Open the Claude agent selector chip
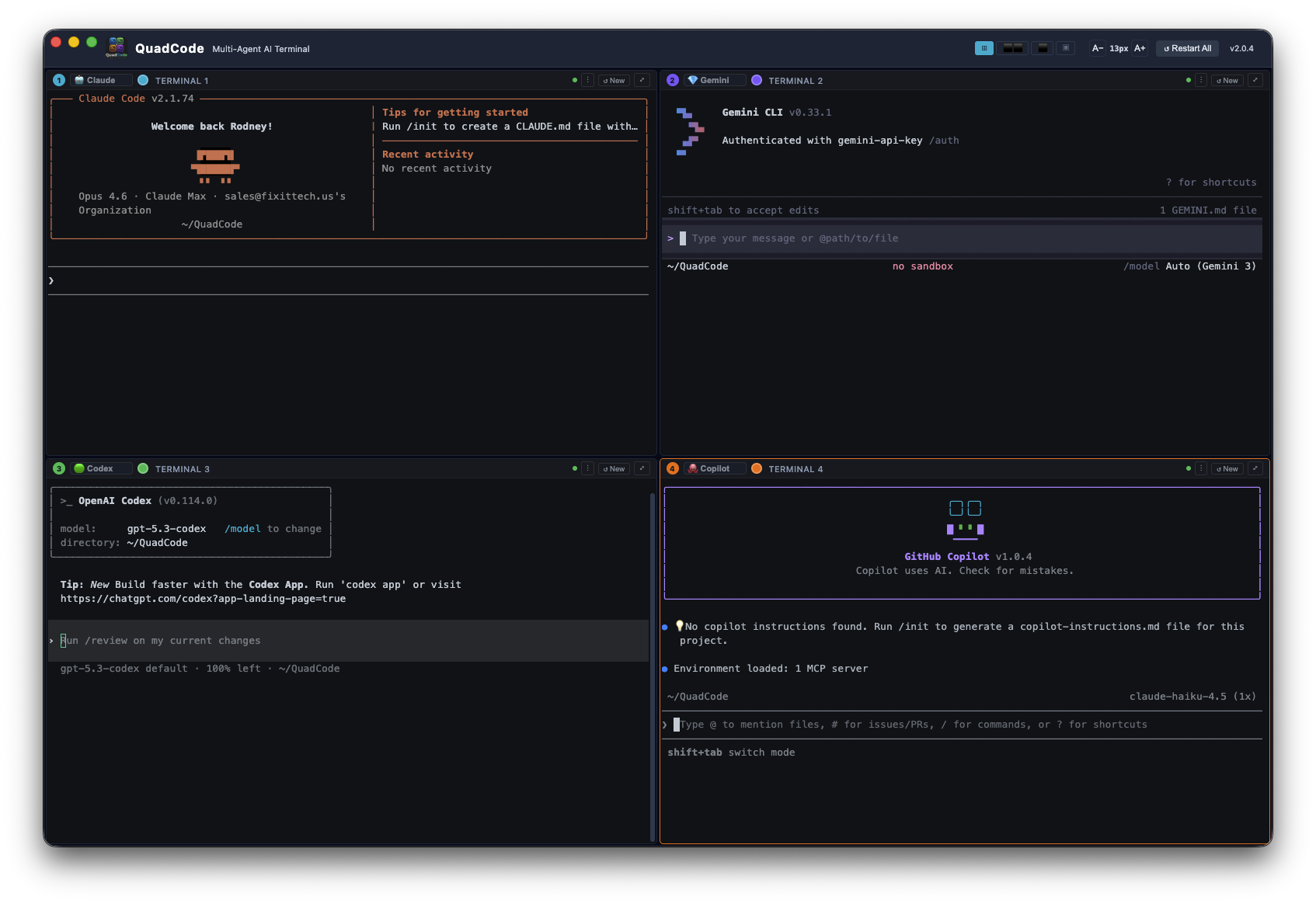This screenshot has height=904, width=1316. (x=100, y=80)
